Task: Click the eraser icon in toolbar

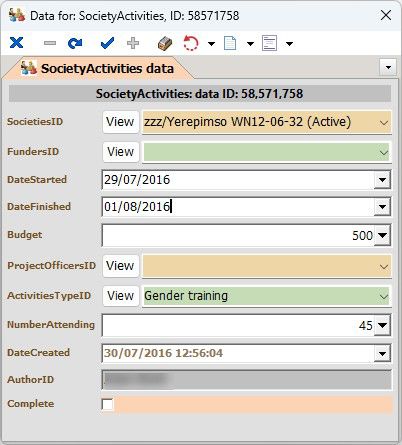Action: 165,43
